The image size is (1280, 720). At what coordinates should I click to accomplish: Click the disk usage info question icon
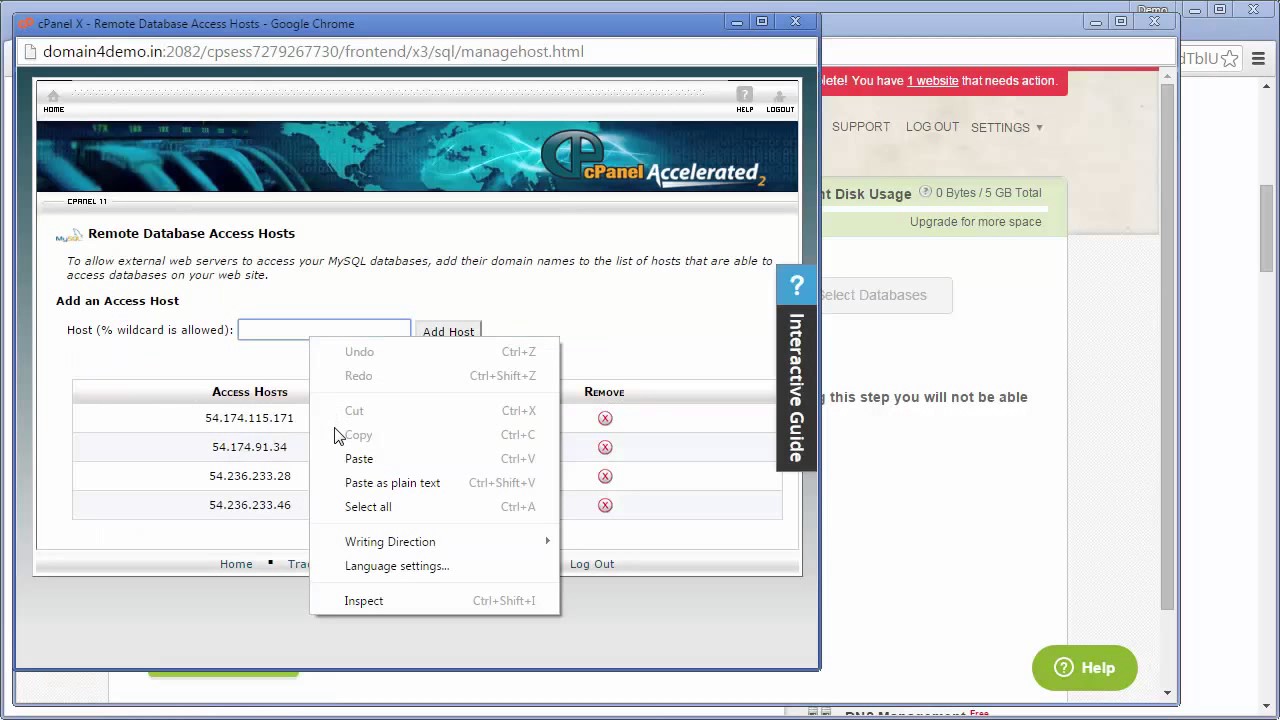pos(925,193)
